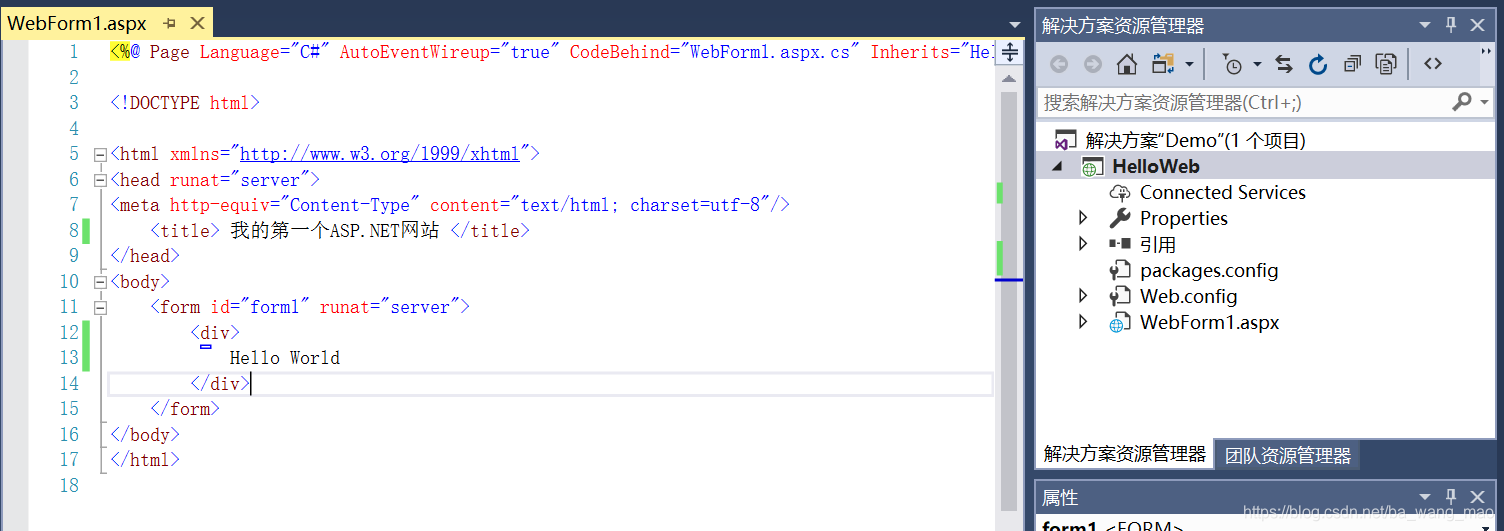Switch to the 解决方案资源管理器 bottom tab
This screenshot has height=531, width=1504.
pos(1124,454)
